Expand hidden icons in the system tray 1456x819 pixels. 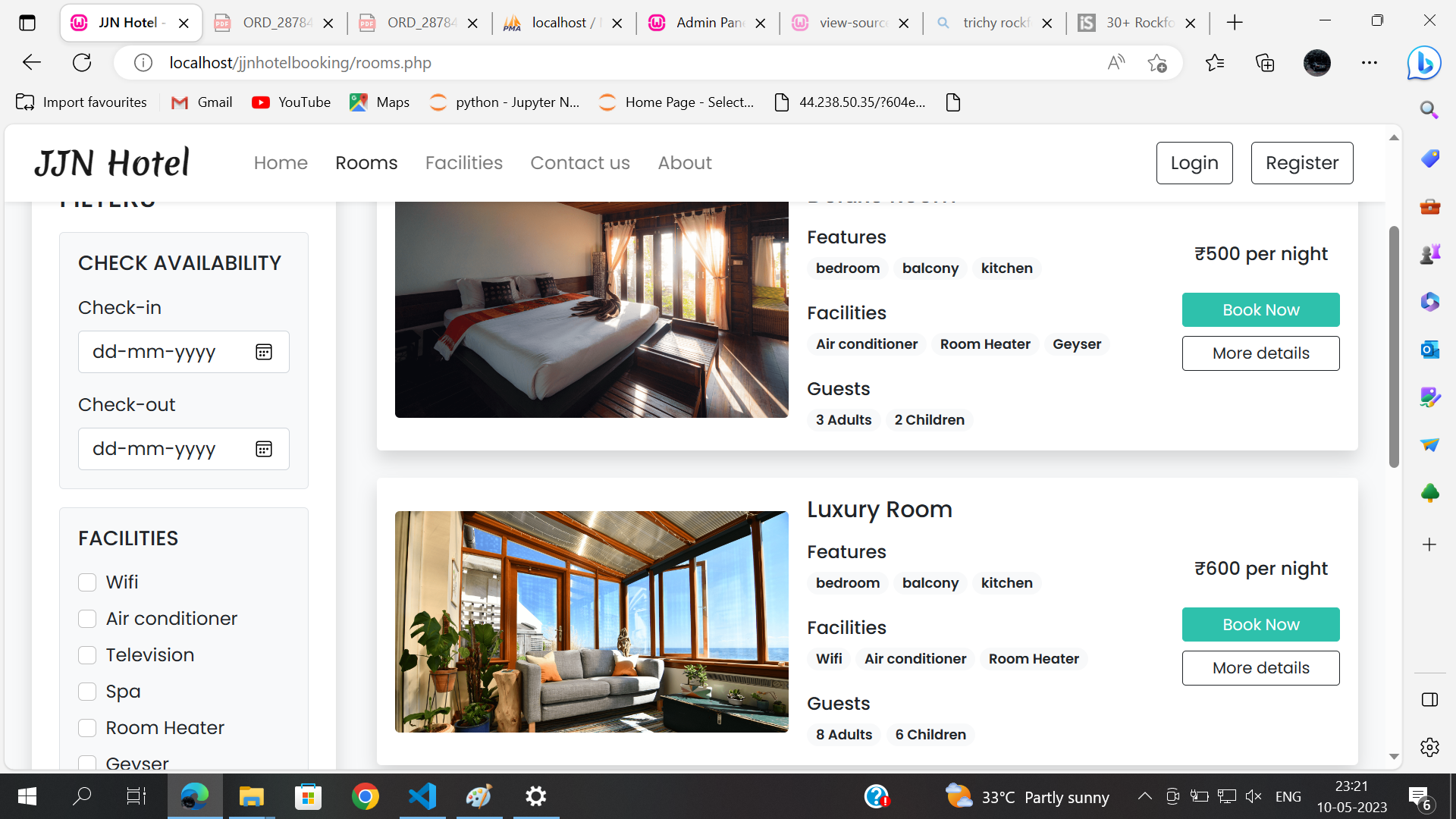[x=1145, y=795]
